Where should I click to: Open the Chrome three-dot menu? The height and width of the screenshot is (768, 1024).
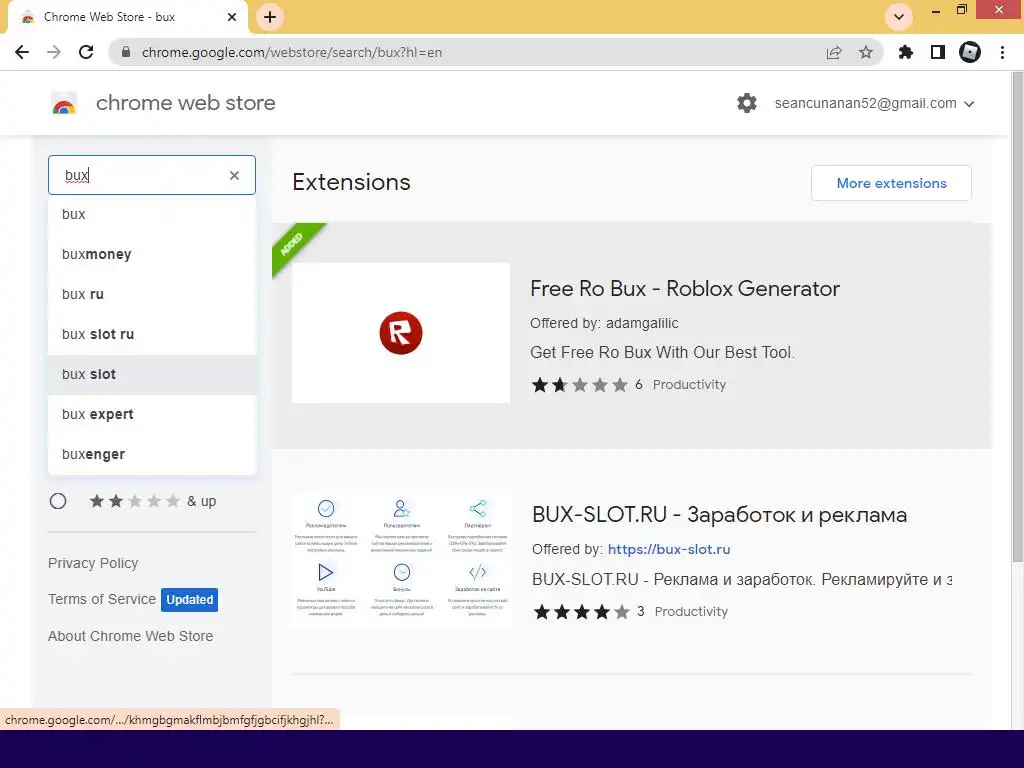point(1002,52)
